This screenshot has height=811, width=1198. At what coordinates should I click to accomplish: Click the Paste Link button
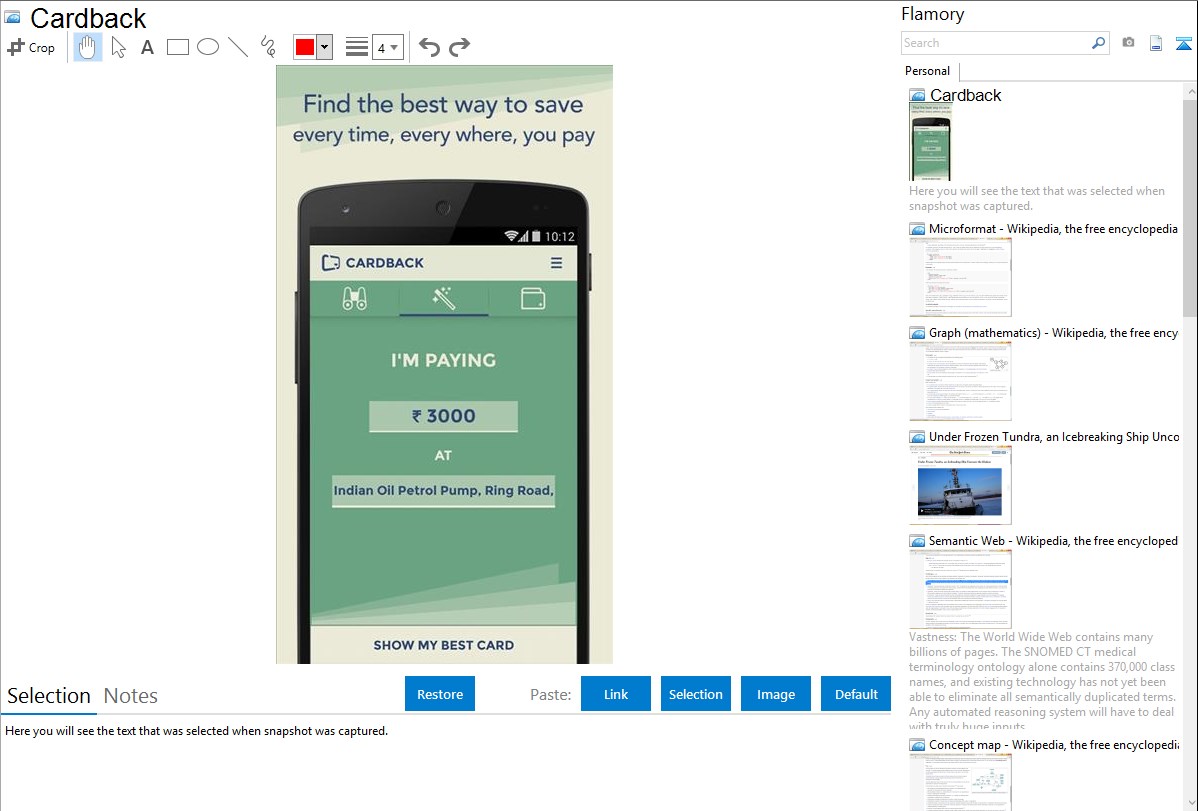(616, 694)
